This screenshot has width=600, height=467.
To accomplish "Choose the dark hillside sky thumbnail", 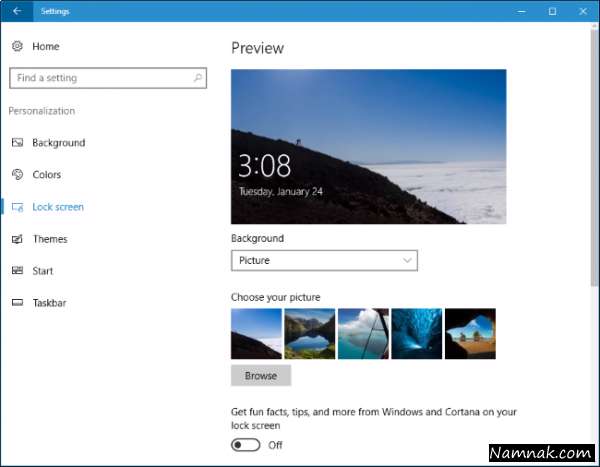I will 256,334.
